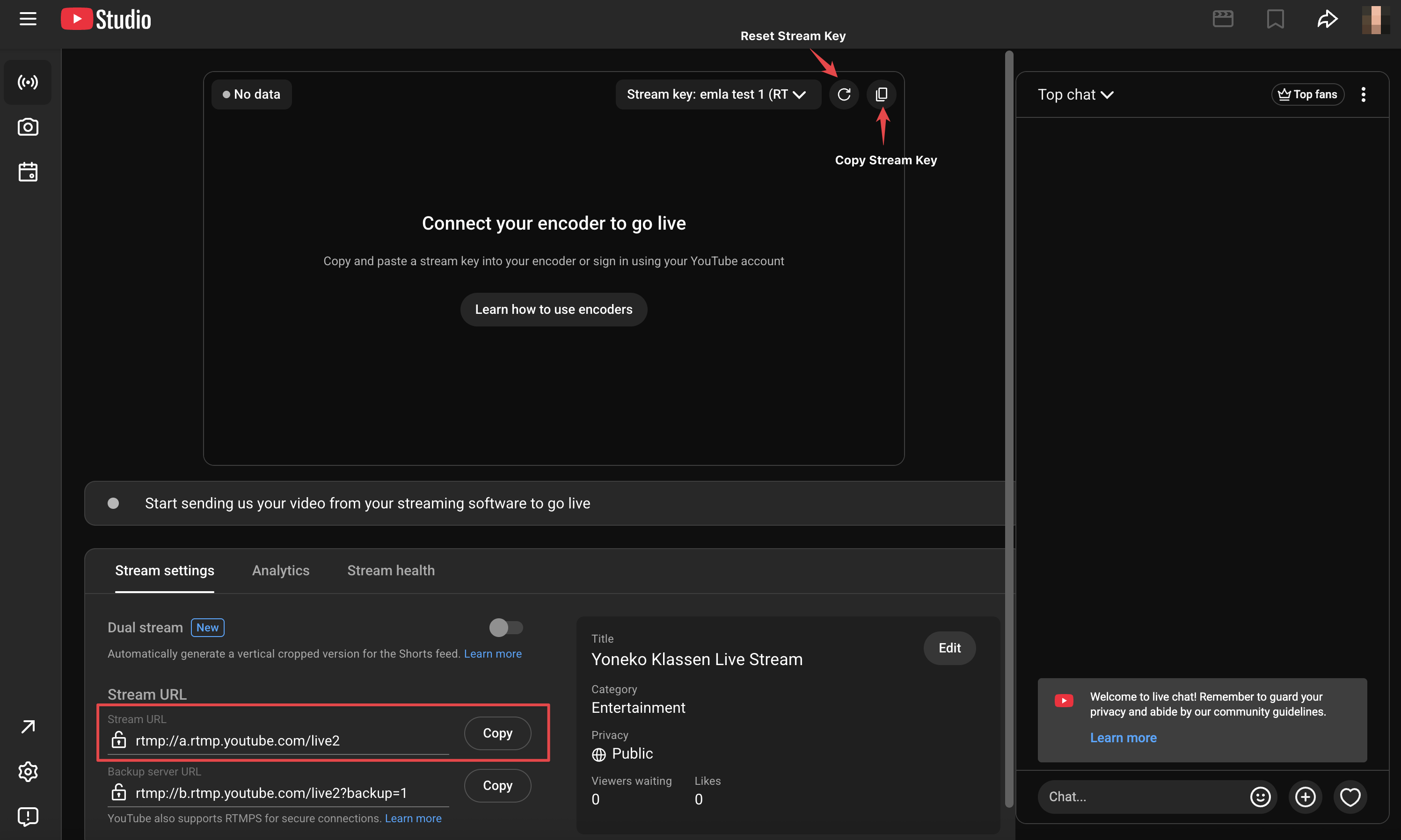Open Learn more link in chat welcome
The height and width of the screenshot is (840, 1401).
point(1123,738)
